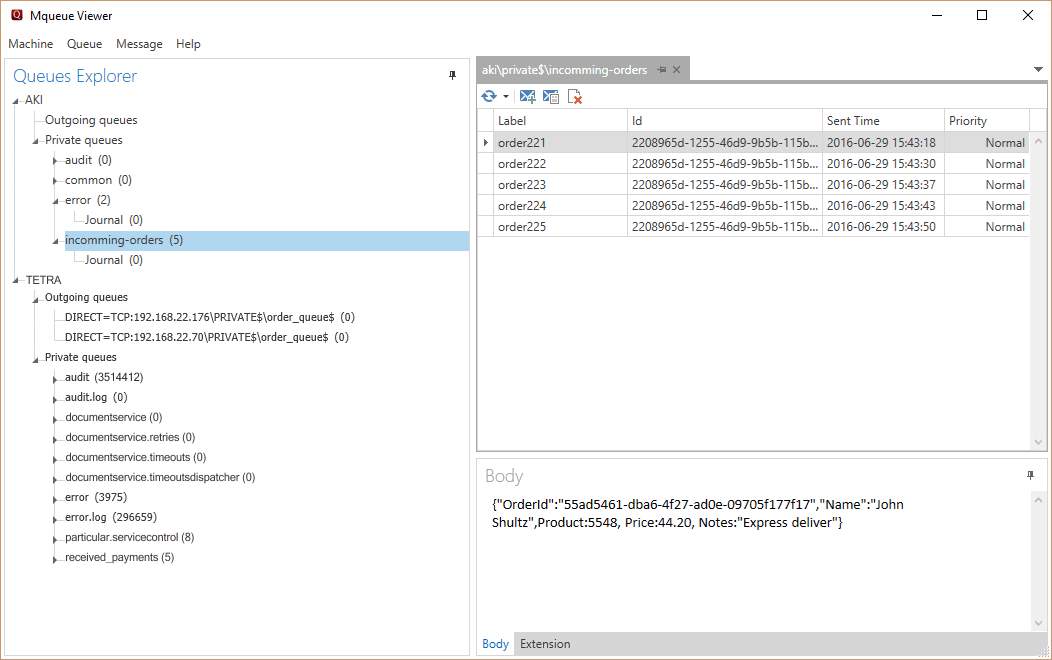Pin the Body panel
Image resolution: width=1052 pixels, height=660 pixels.
click(x=1031, y=476)
